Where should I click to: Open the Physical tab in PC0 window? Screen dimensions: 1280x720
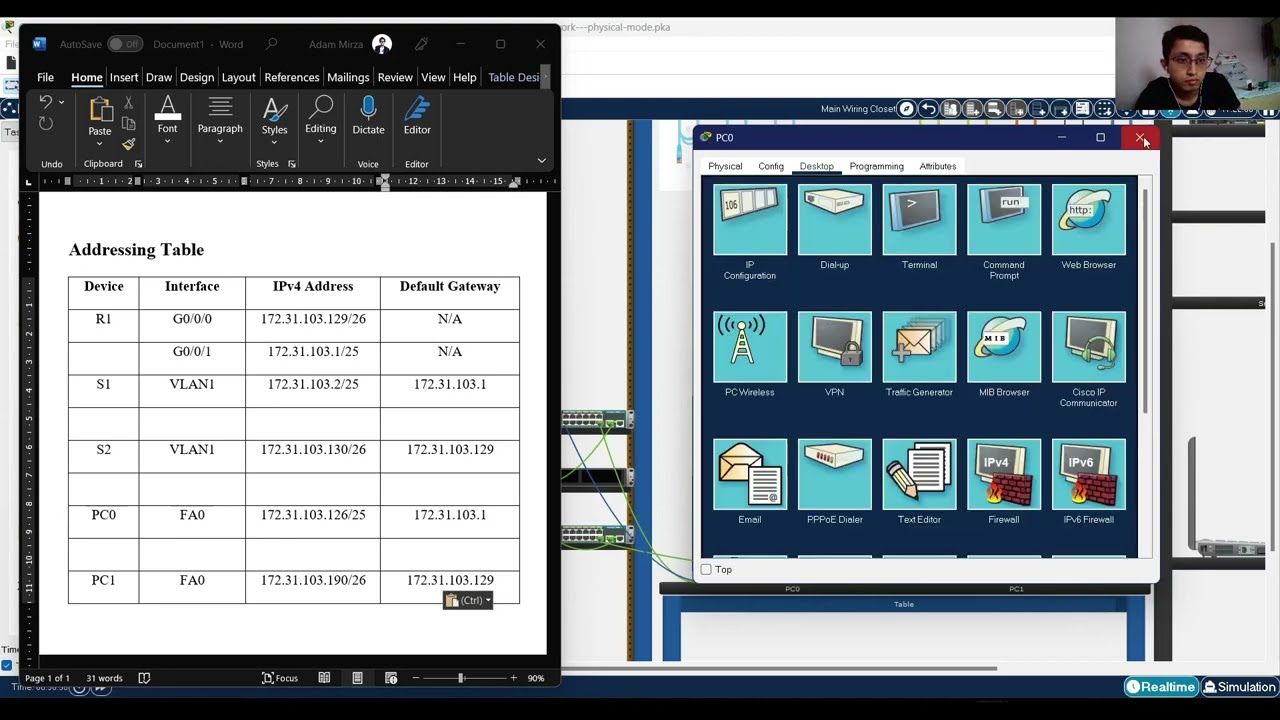click(x=725, y=166)
